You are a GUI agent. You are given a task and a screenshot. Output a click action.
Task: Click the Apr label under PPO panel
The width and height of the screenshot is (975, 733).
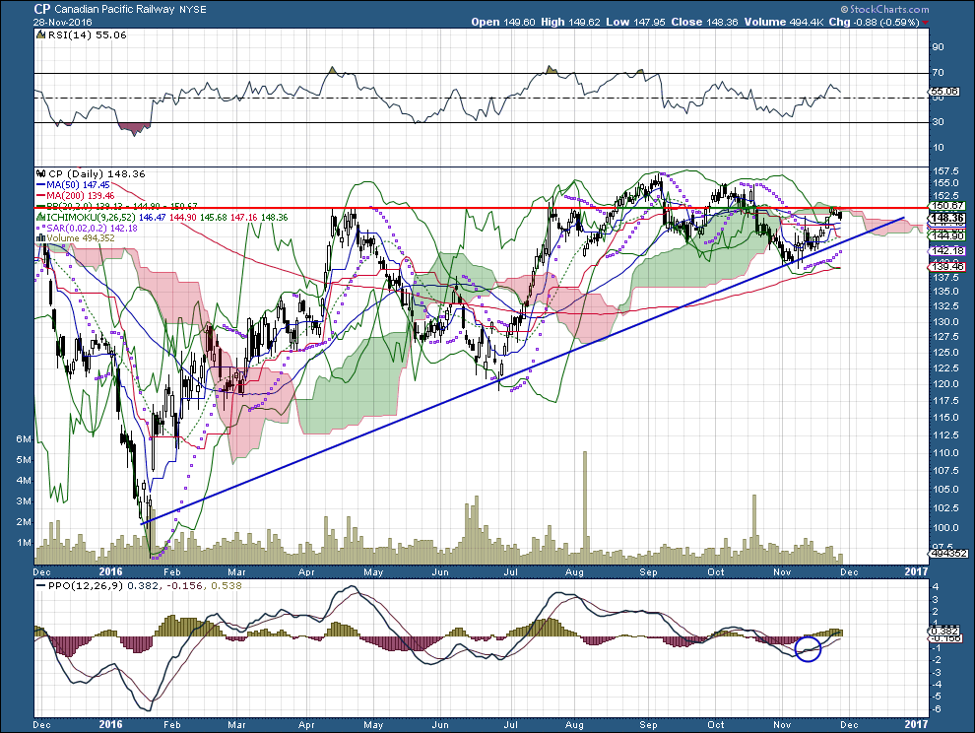pyautogui.click(x=307, y=724)
